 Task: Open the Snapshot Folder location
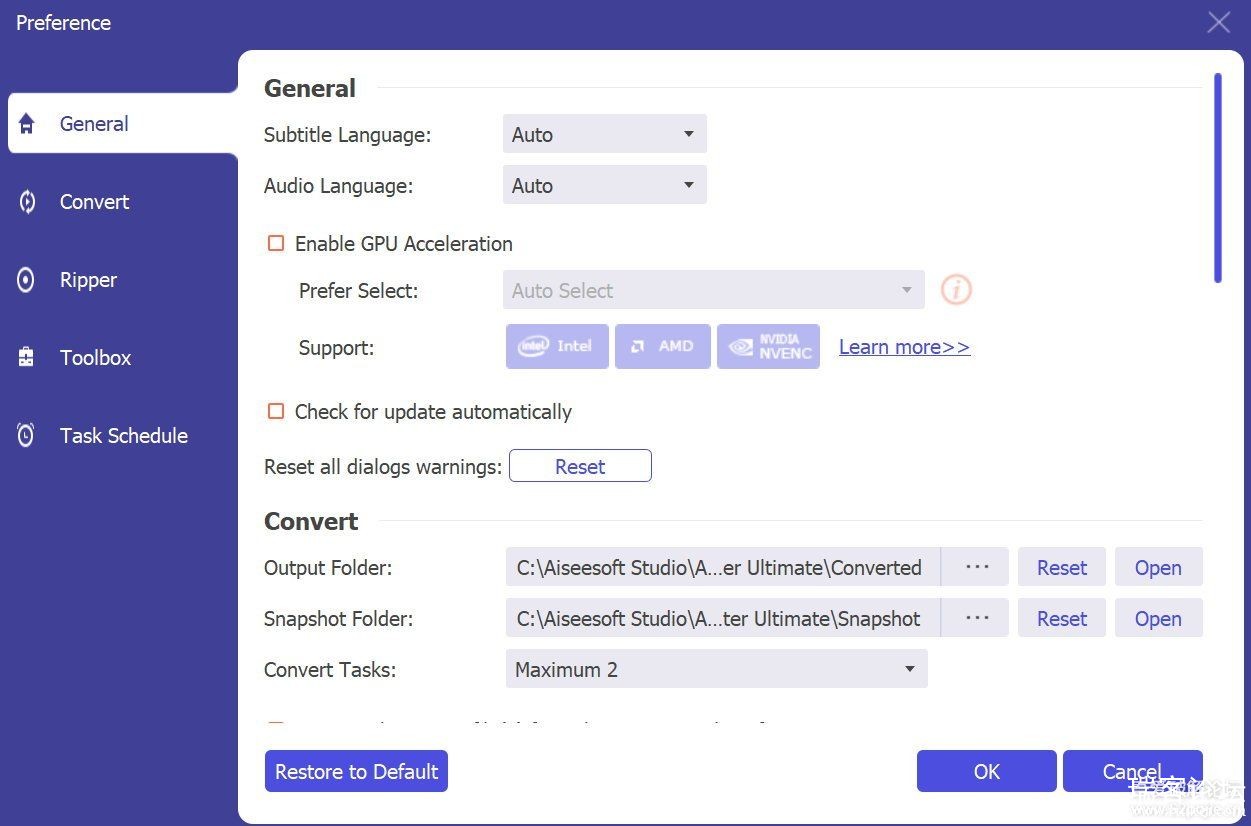tap(1158, 617)
